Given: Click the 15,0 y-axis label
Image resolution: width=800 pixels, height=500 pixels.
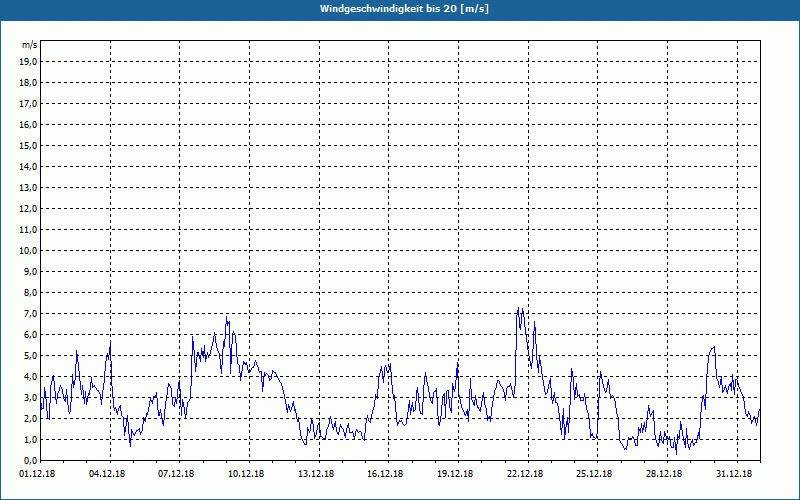Looking at the screenshot, I should pyautogui.click(x=28, y=145).
